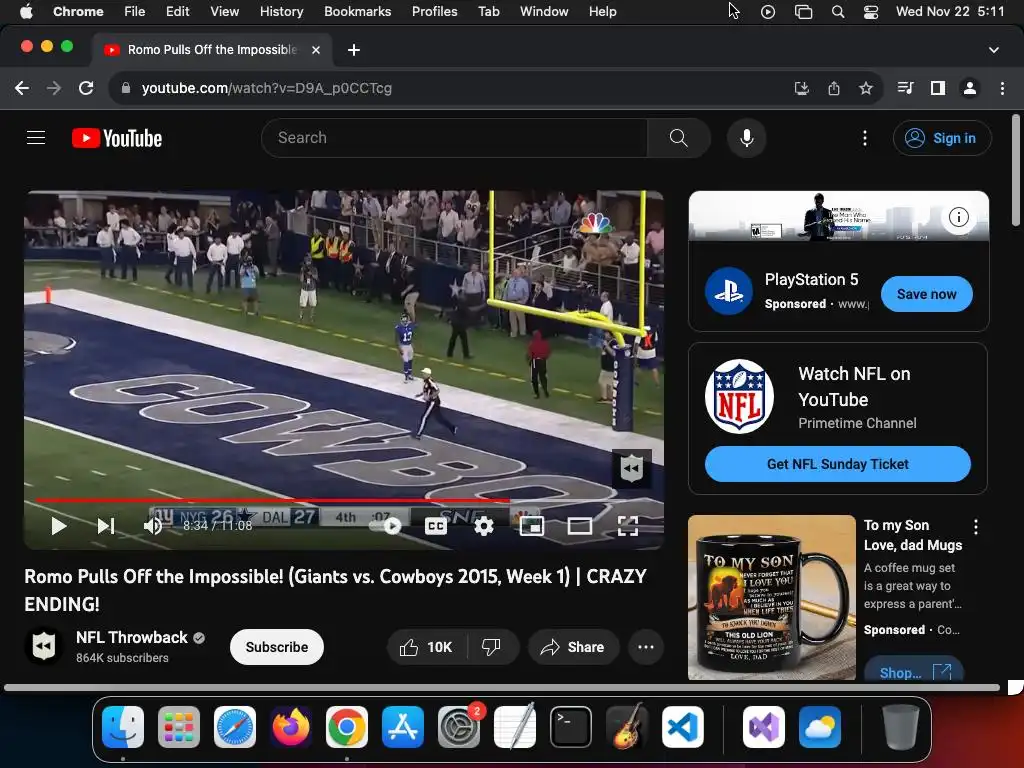Go to the YouTube home logo

pos(117,138)
